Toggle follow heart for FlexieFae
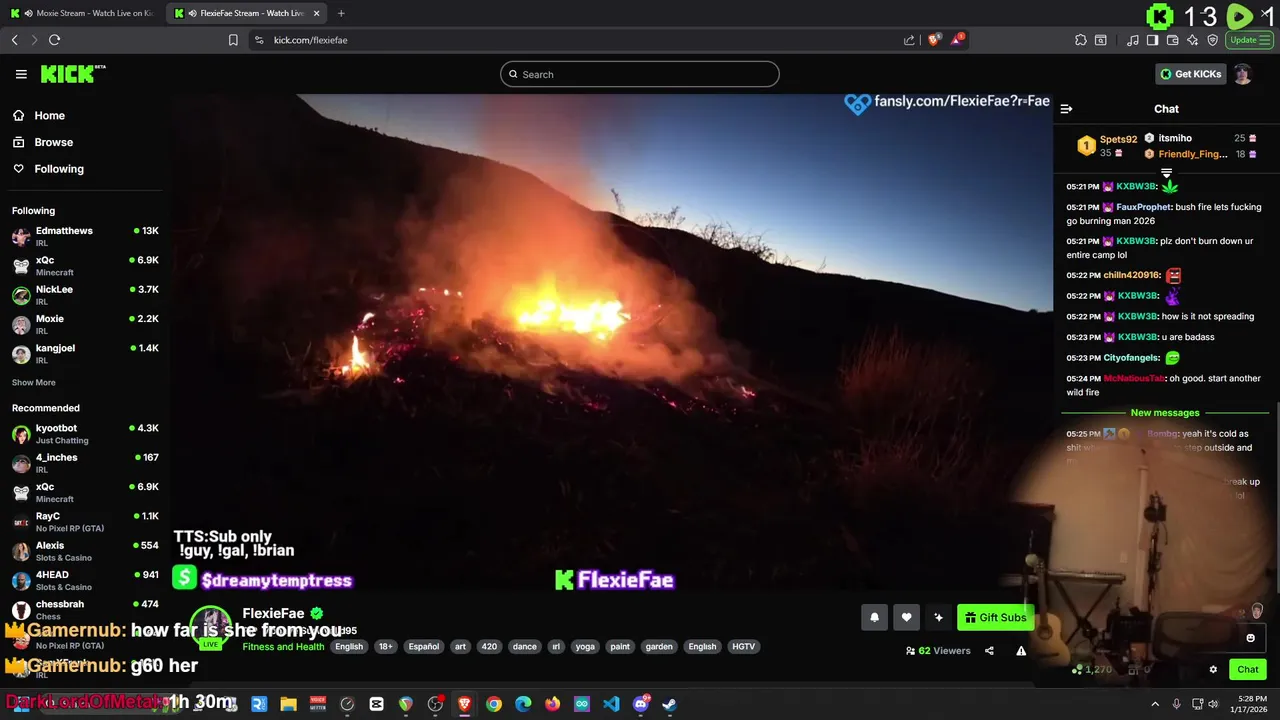This screenshot has height=720, width=1280. pos(906,617)
